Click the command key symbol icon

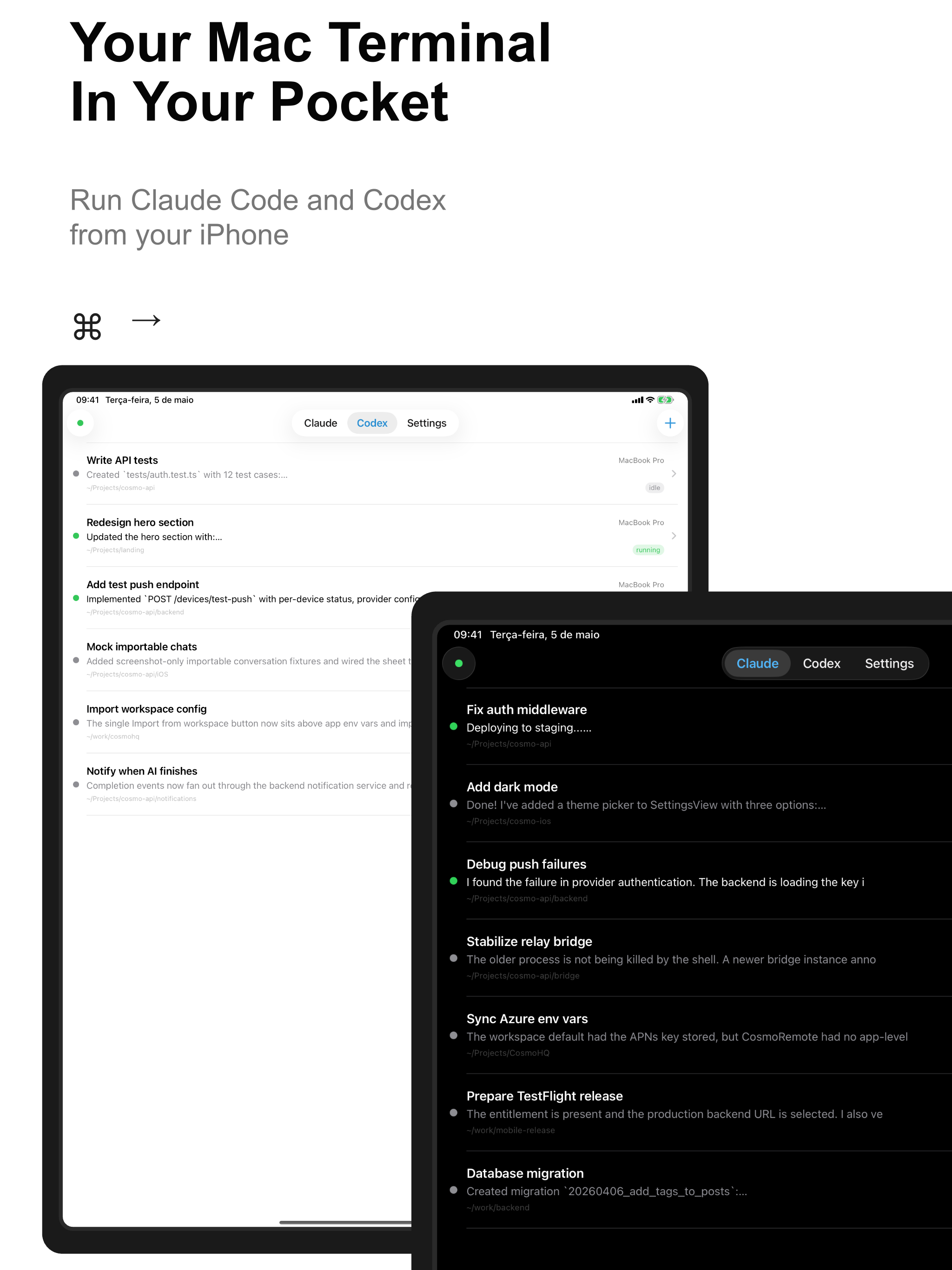tap(87, 326)
